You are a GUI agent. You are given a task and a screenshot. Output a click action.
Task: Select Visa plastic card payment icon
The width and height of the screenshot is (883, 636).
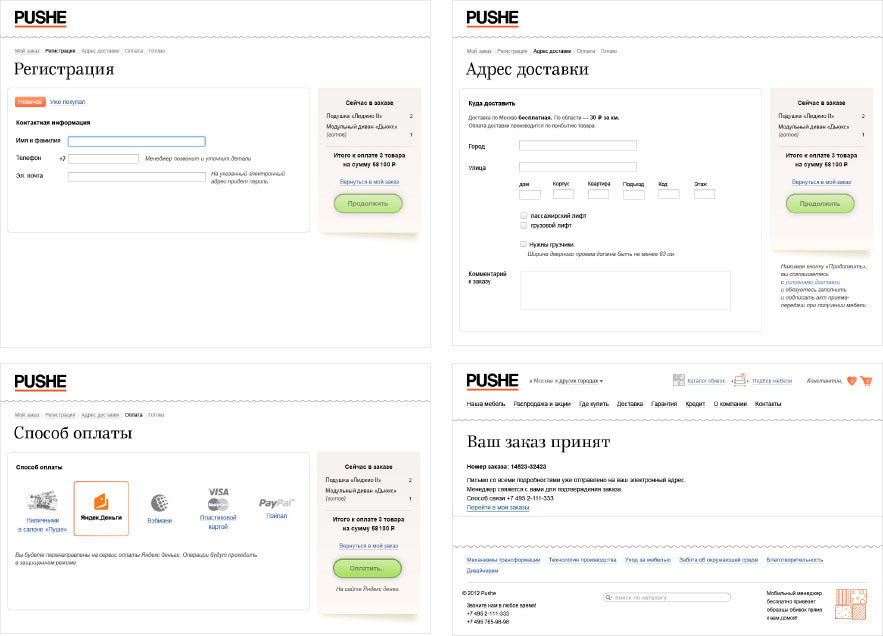(218, 498)
